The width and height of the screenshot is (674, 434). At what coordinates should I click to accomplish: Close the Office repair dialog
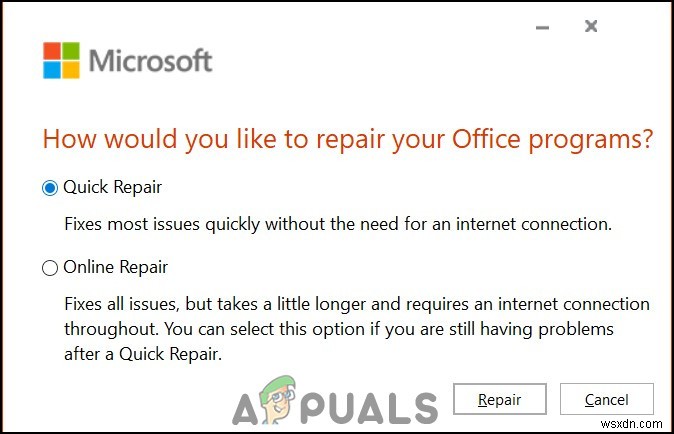point(591,27)
